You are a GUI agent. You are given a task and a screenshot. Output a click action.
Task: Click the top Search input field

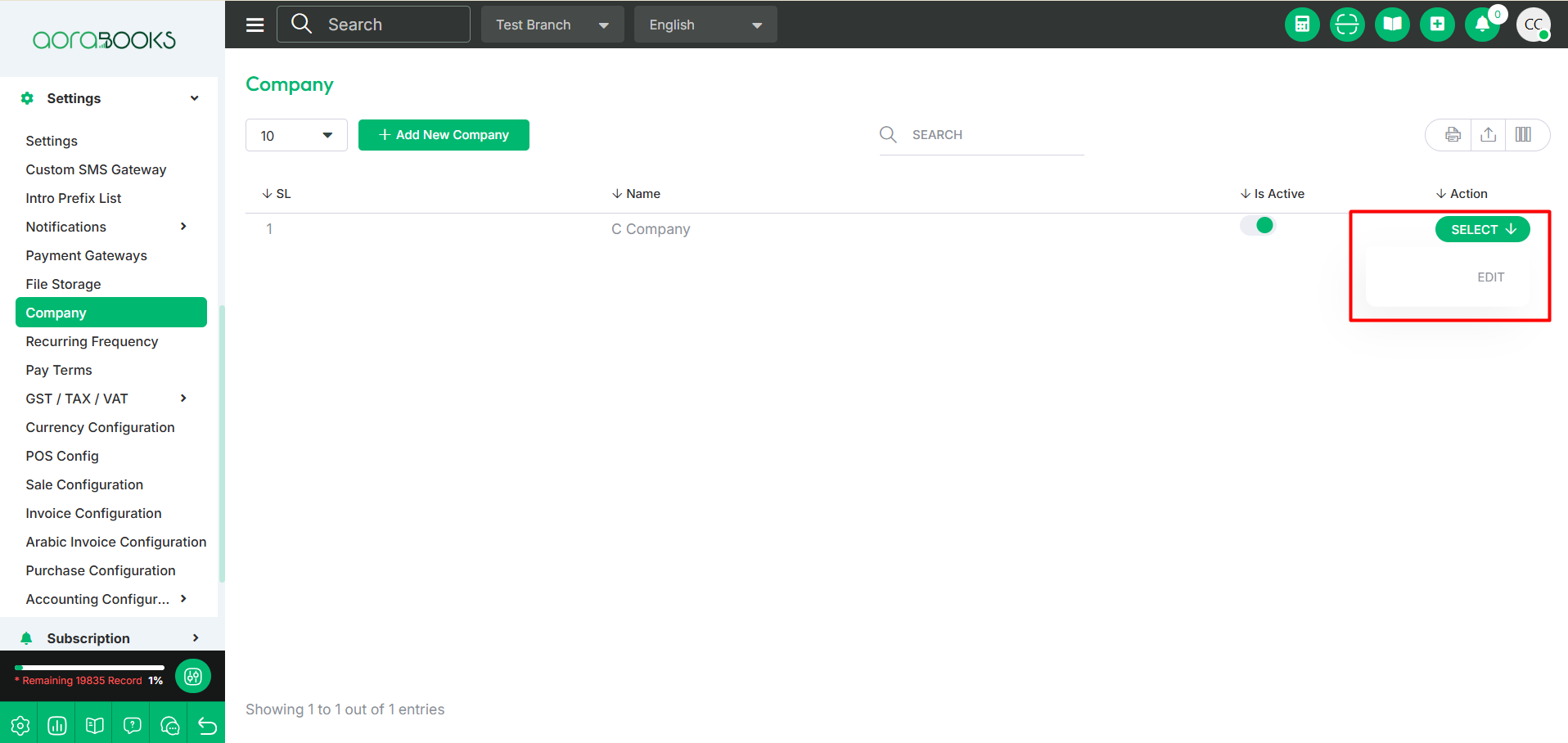(x=373, y=25)
